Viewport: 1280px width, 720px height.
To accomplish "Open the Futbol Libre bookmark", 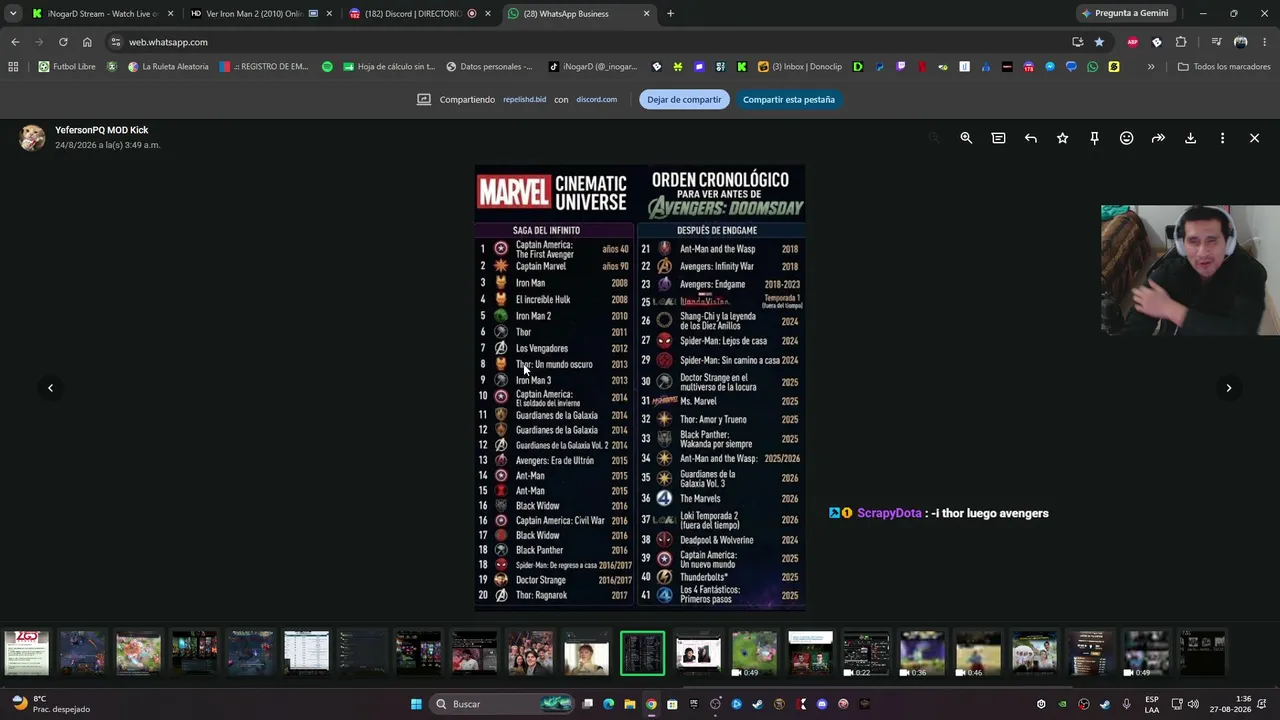I will pyautogui.click(x=67, y=67).
